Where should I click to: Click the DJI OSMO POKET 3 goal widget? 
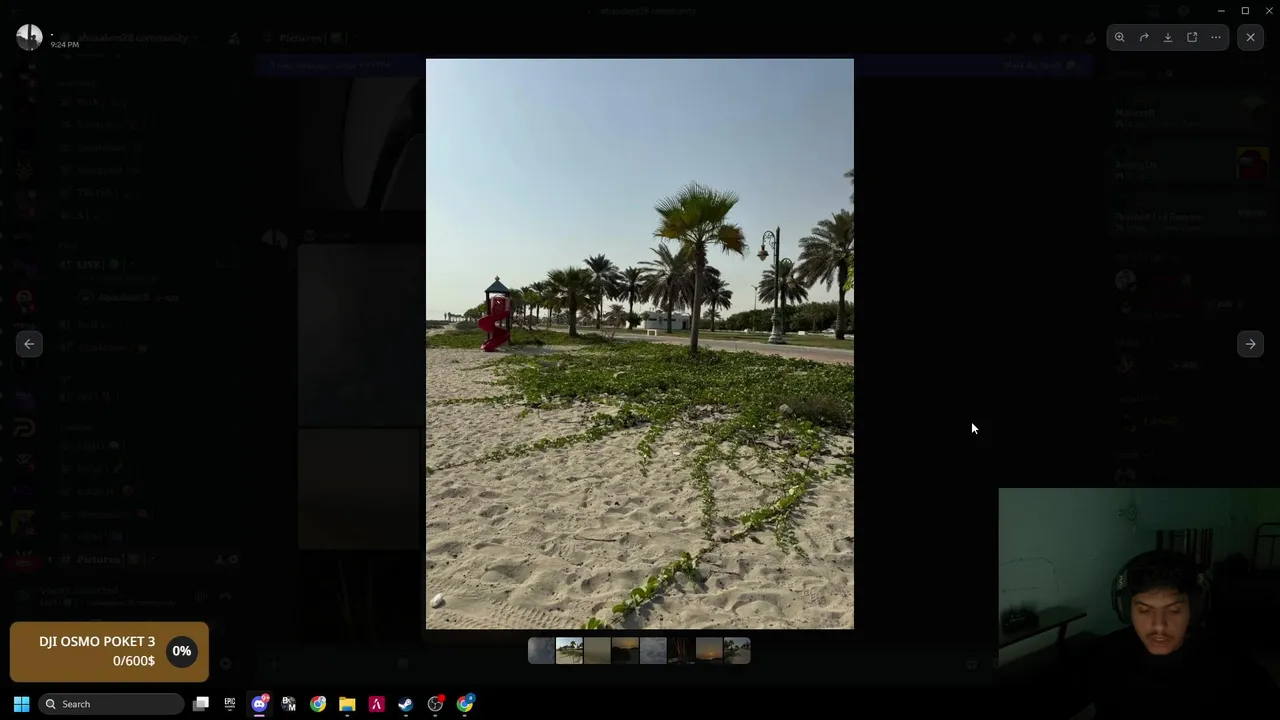(x=109, y=651)
